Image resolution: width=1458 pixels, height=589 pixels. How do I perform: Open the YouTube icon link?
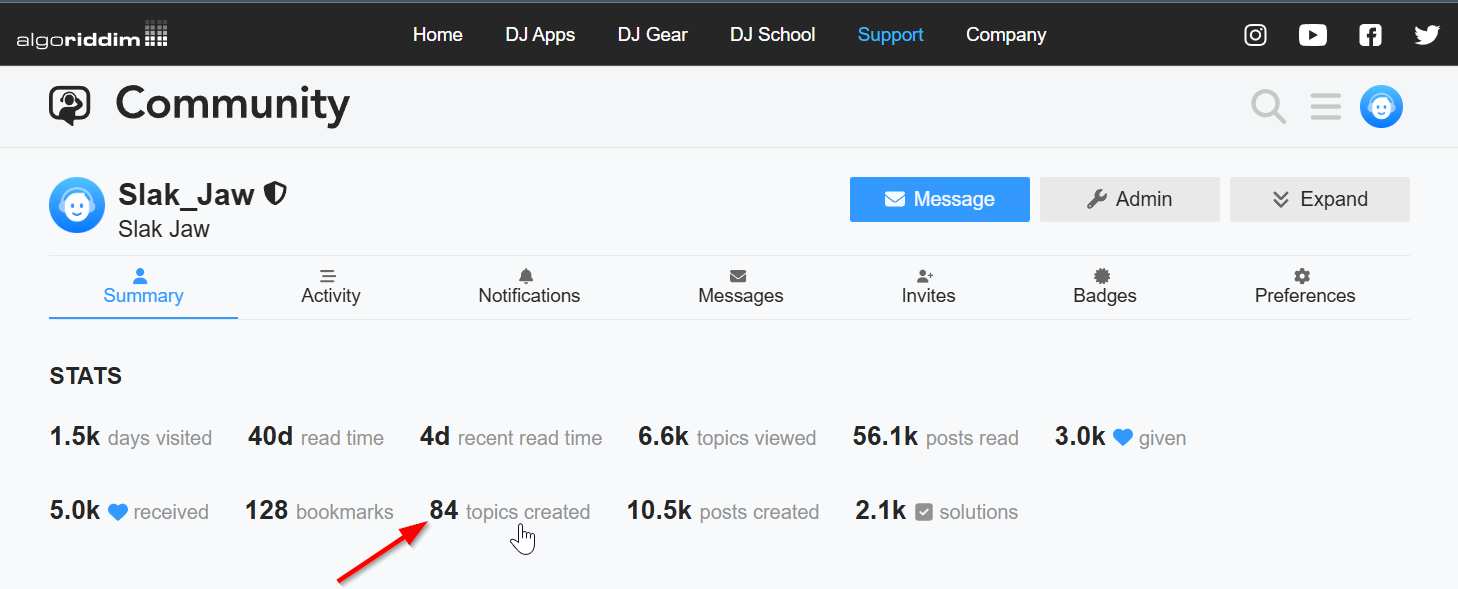pyautogui.click(x=1312, y=35)
